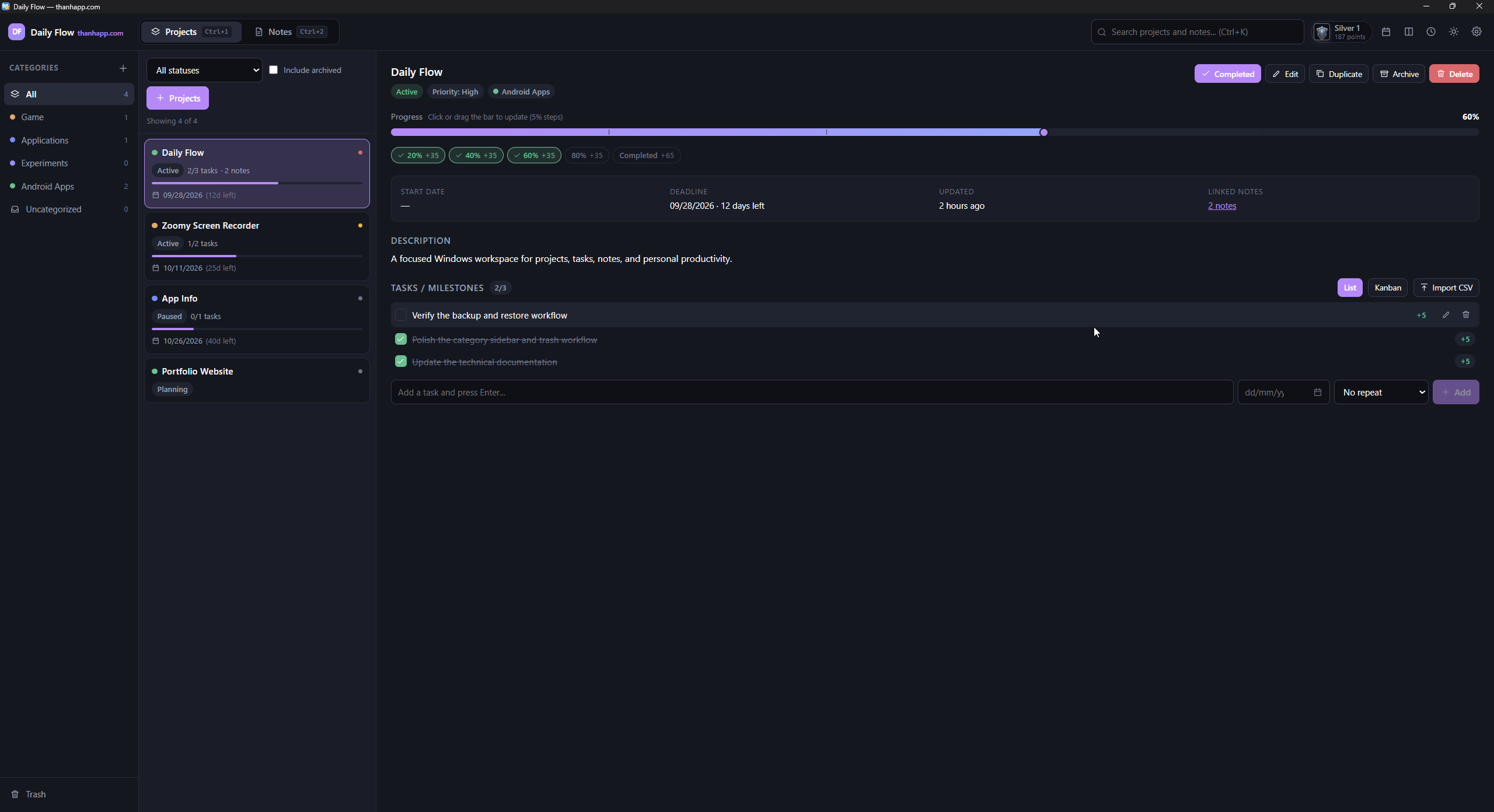Click the DF app logo
Viewport: 1494px width, 812px height.
(16, 32)
